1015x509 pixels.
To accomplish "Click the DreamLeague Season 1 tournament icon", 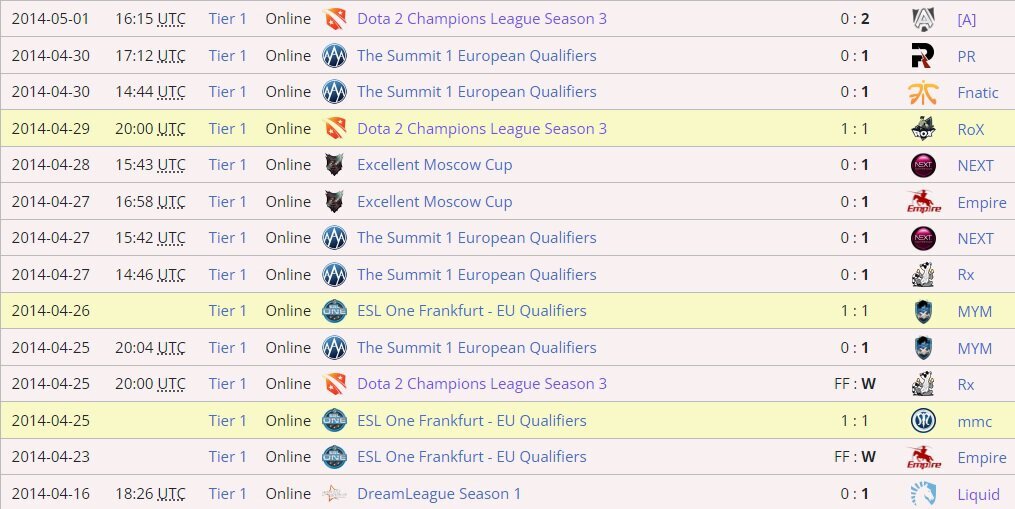I will [335, 493].
